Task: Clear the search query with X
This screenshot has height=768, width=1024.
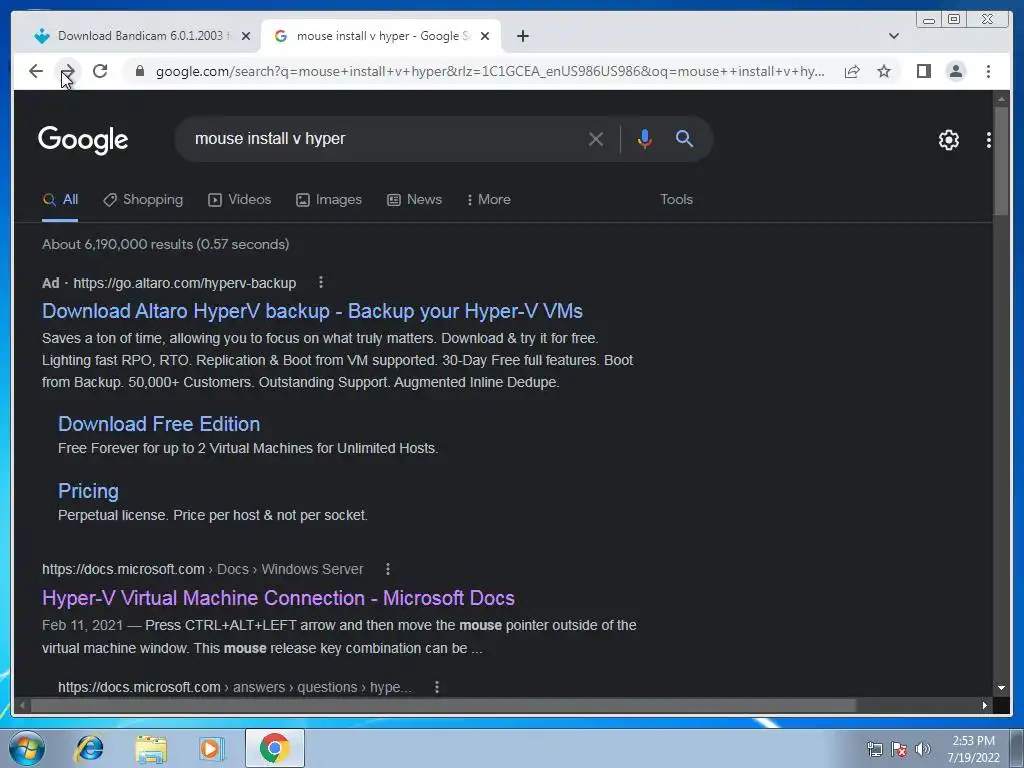Action: click(595, 138)
